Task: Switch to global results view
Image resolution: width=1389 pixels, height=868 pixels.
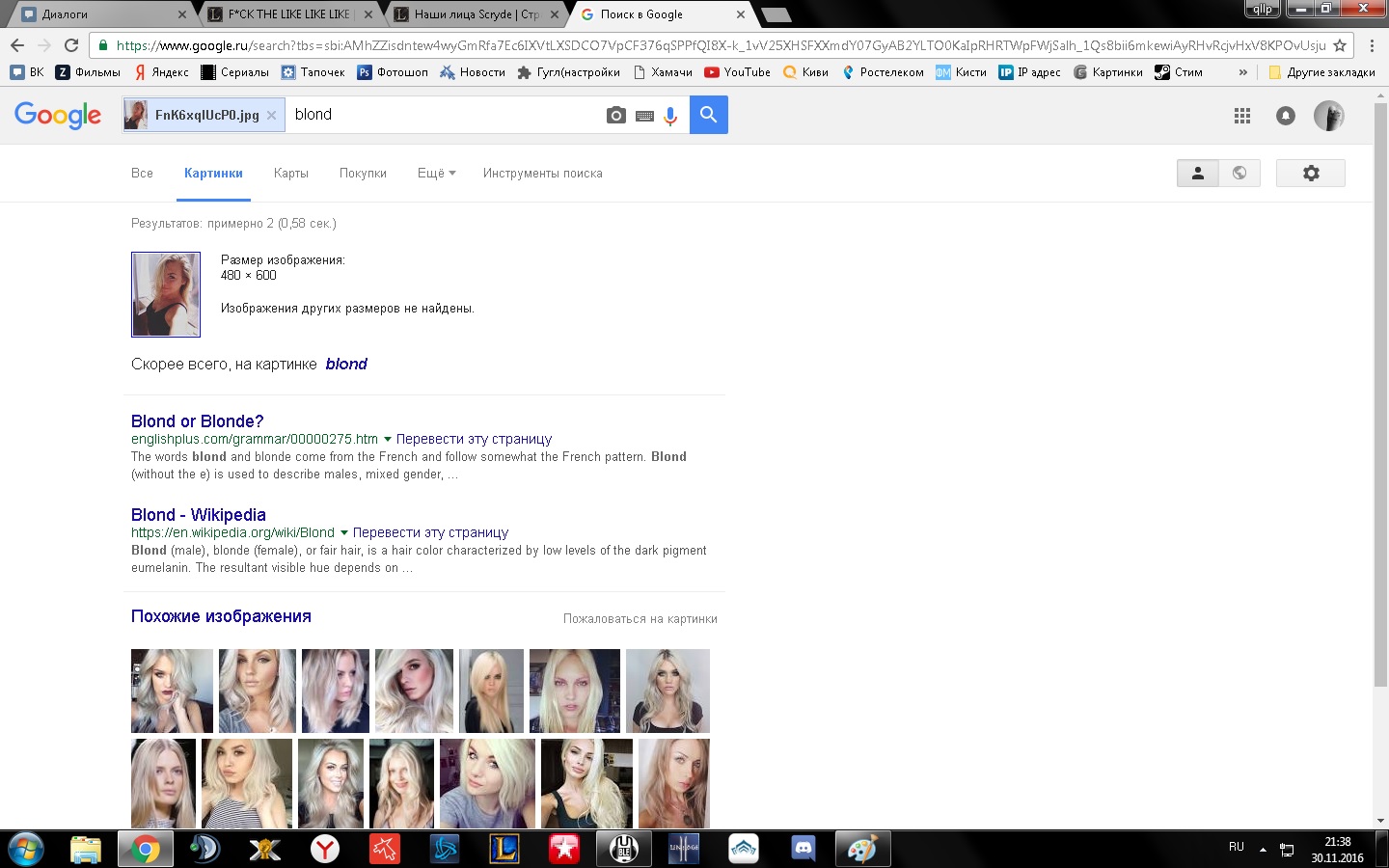Action: [1239, 174]
